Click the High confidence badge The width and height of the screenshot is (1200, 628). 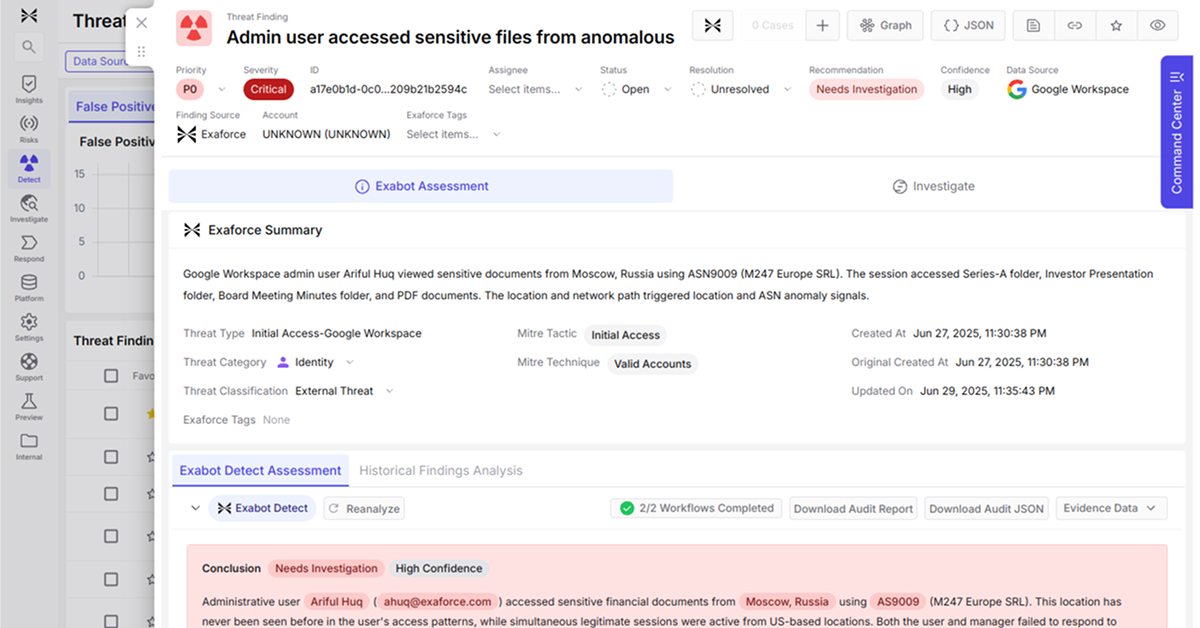959,89
